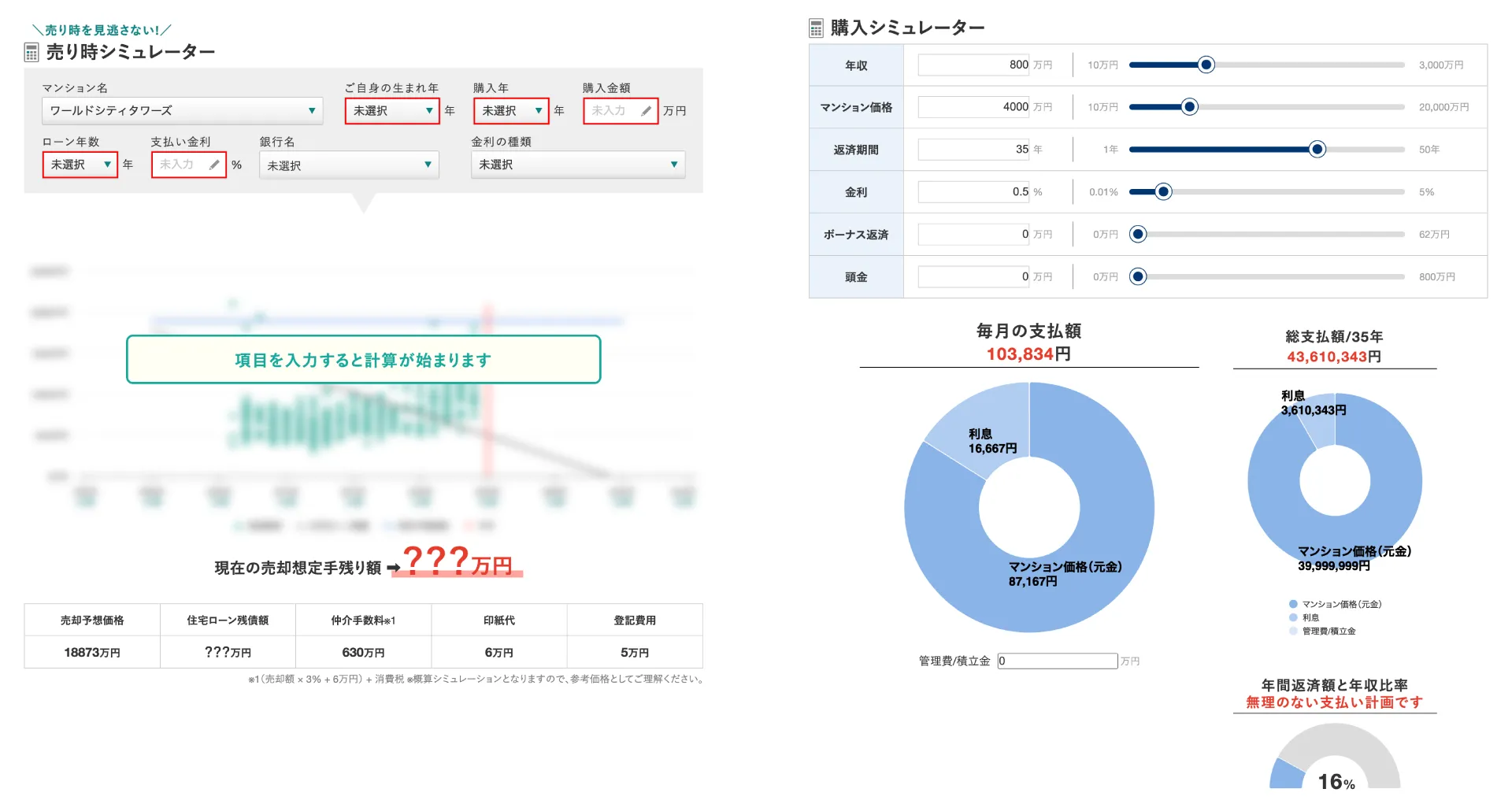Click the 管理費/積立金 legend dot
This screenshot has width=1512, height=800.
(x=1293, y=631)
